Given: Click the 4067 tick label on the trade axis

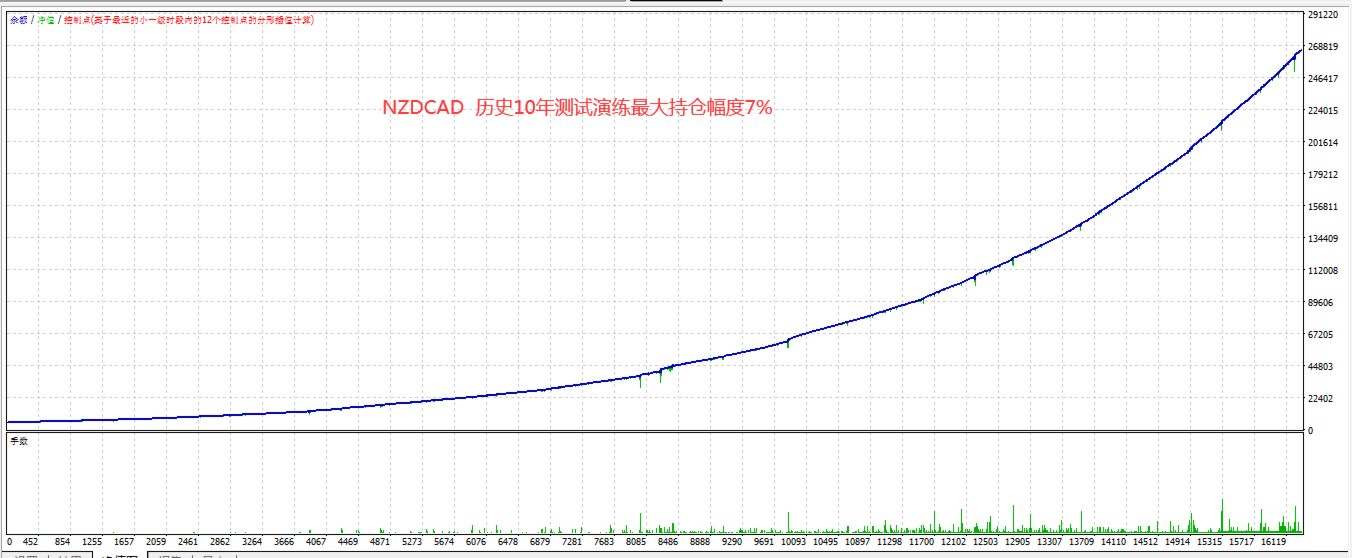Looking at the screenshot, I should point(316,542).
